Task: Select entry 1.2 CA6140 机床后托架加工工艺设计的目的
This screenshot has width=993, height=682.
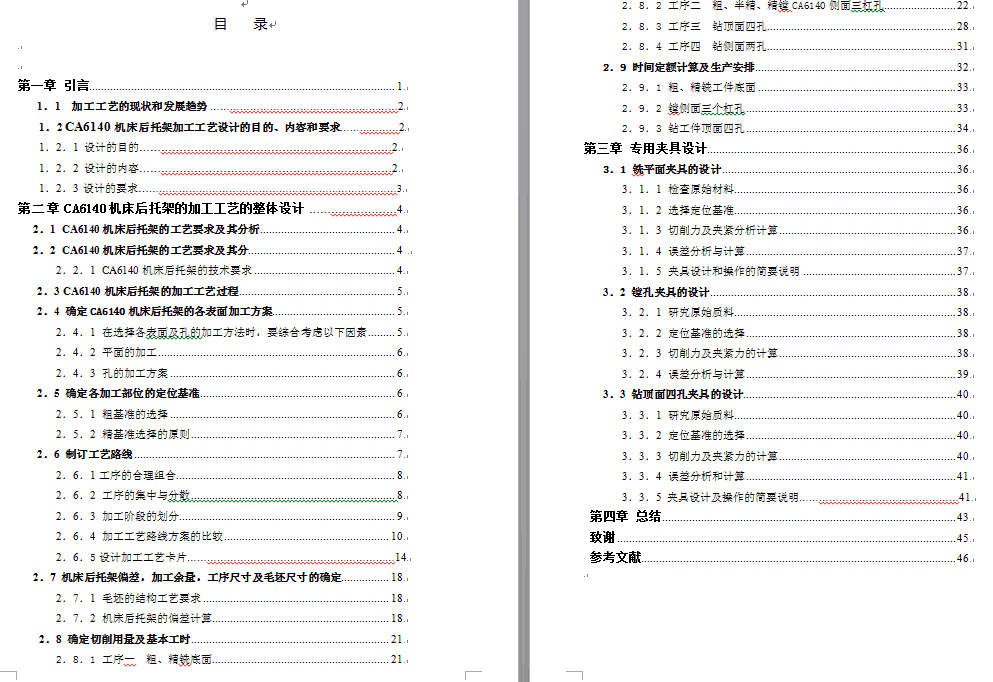Action: (223, 127)
